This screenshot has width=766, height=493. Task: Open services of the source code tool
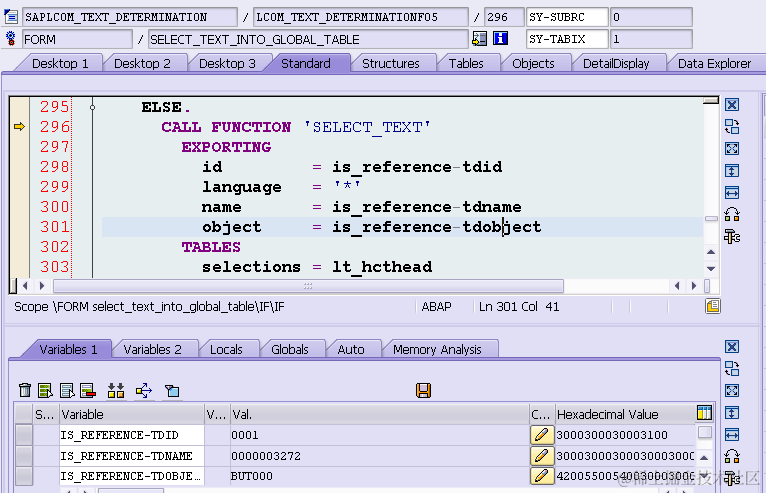click(731, 214)
